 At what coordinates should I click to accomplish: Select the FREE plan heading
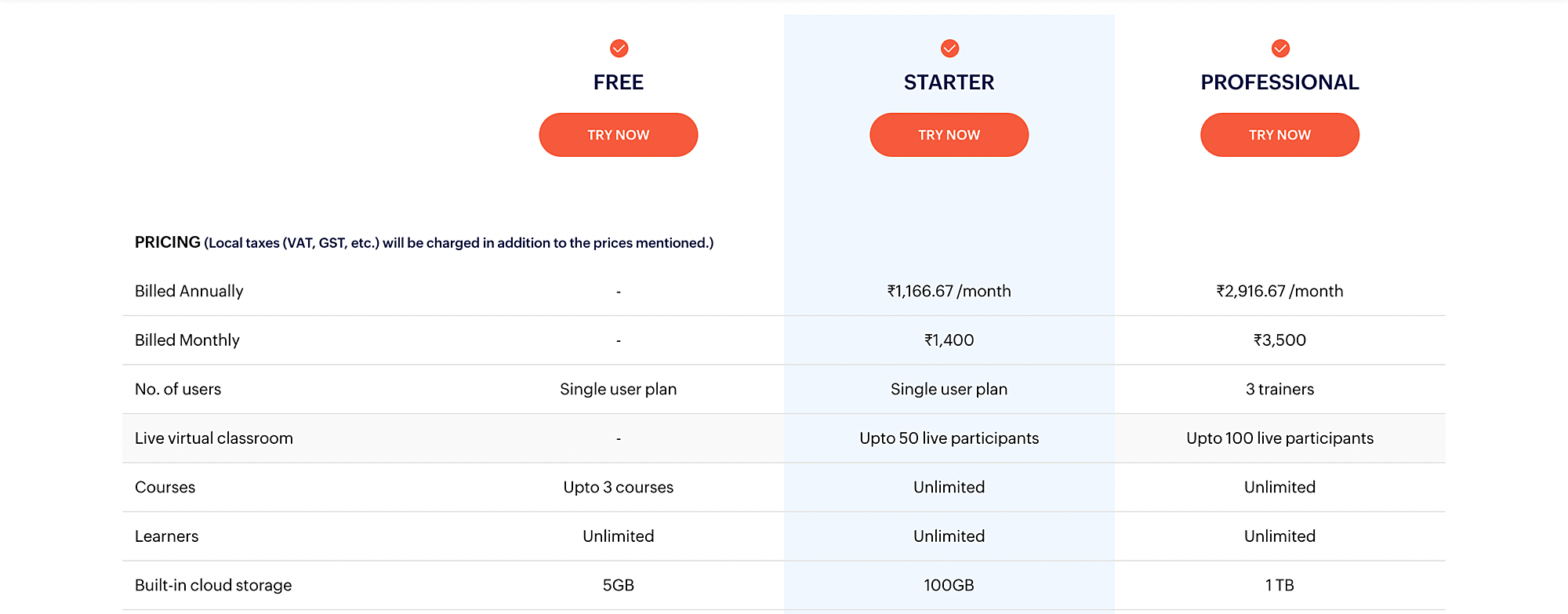619,82
